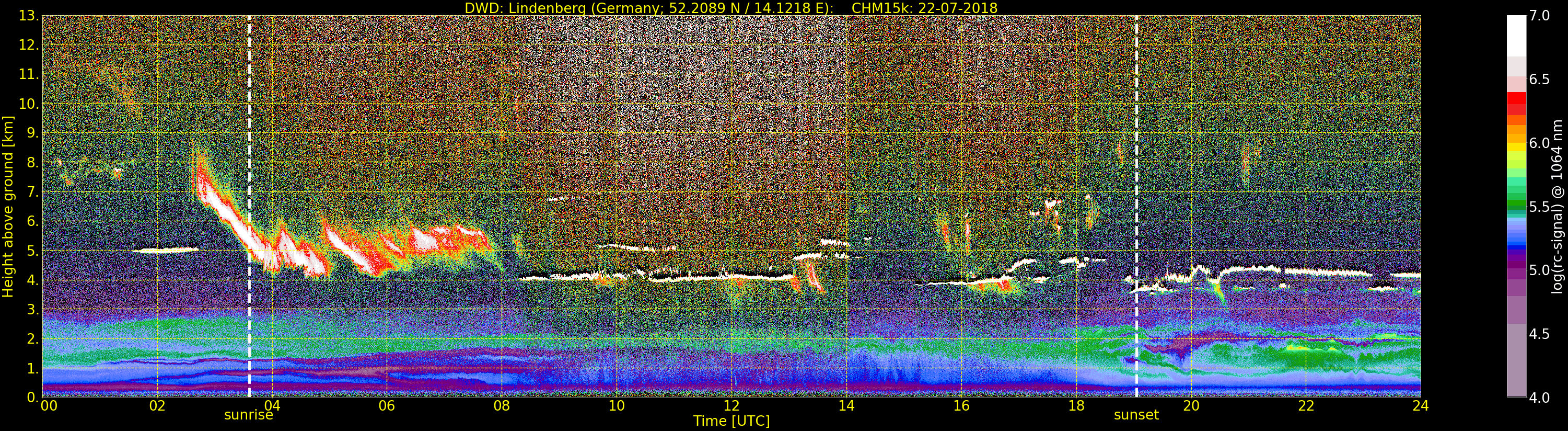The width and height of the screenshot is (1568, 431).
Task: Click the "5.5" colorbar tick value
Action: [x=1539, y=207]
